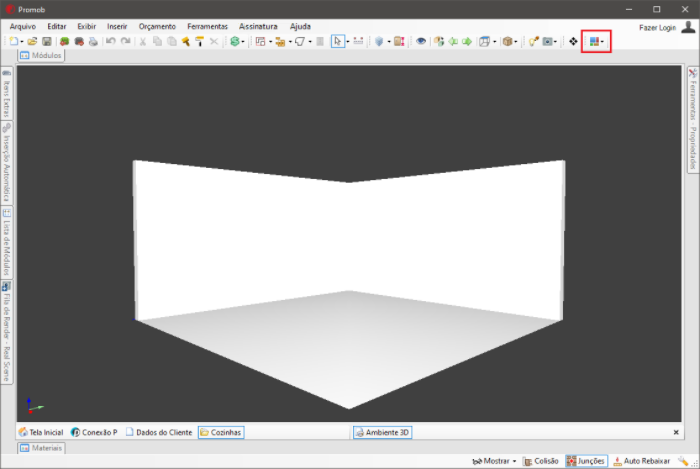Toggle Colisão collision detection
700x469 pixels.
click(x=541, y=461)
